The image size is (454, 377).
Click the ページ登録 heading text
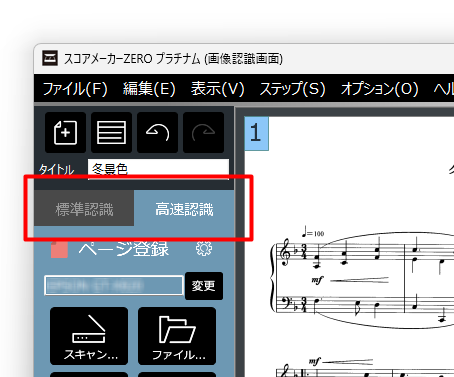pos(124,249)
